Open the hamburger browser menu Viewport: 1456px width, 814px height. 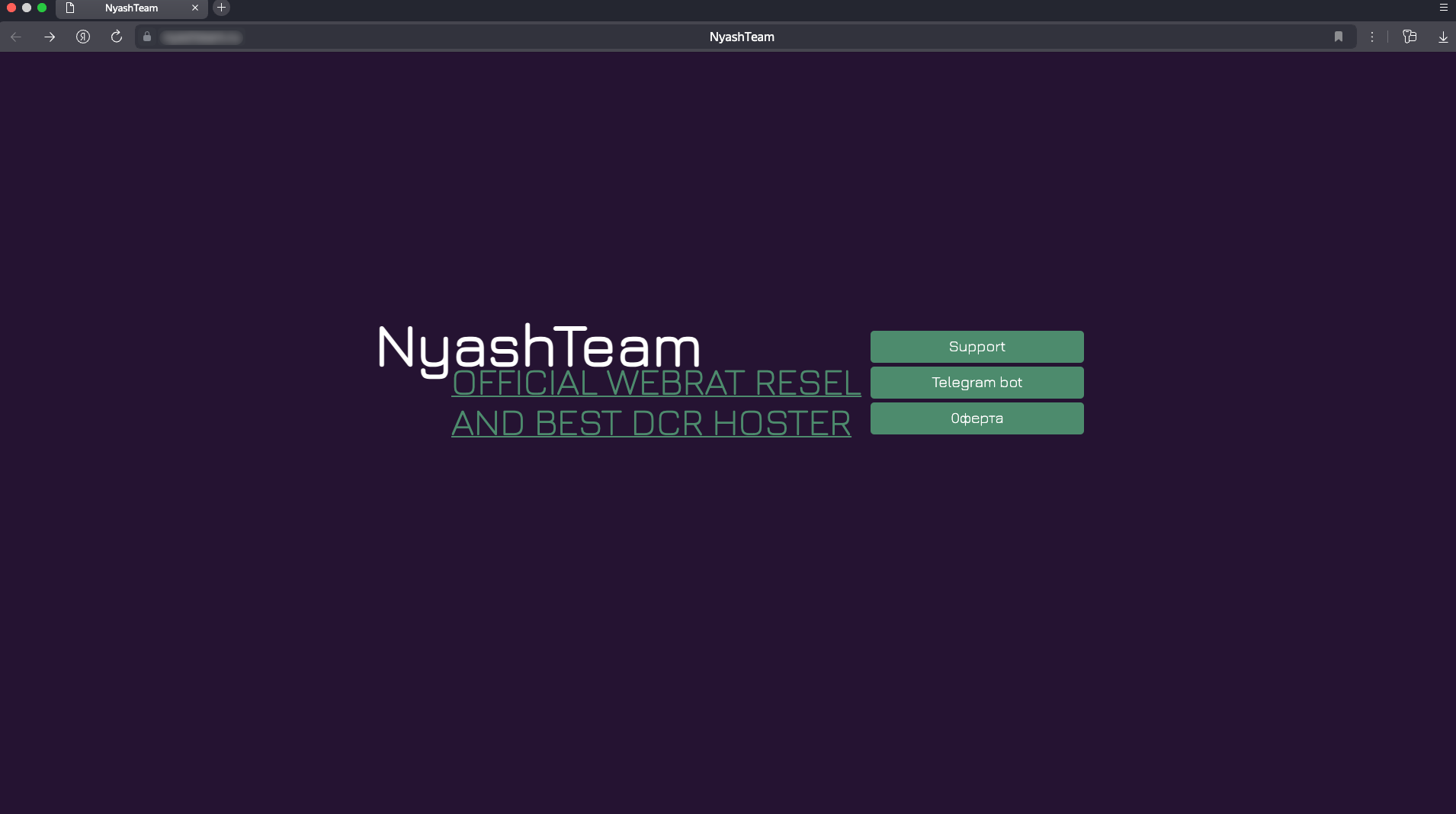[x=1443, y=8]
